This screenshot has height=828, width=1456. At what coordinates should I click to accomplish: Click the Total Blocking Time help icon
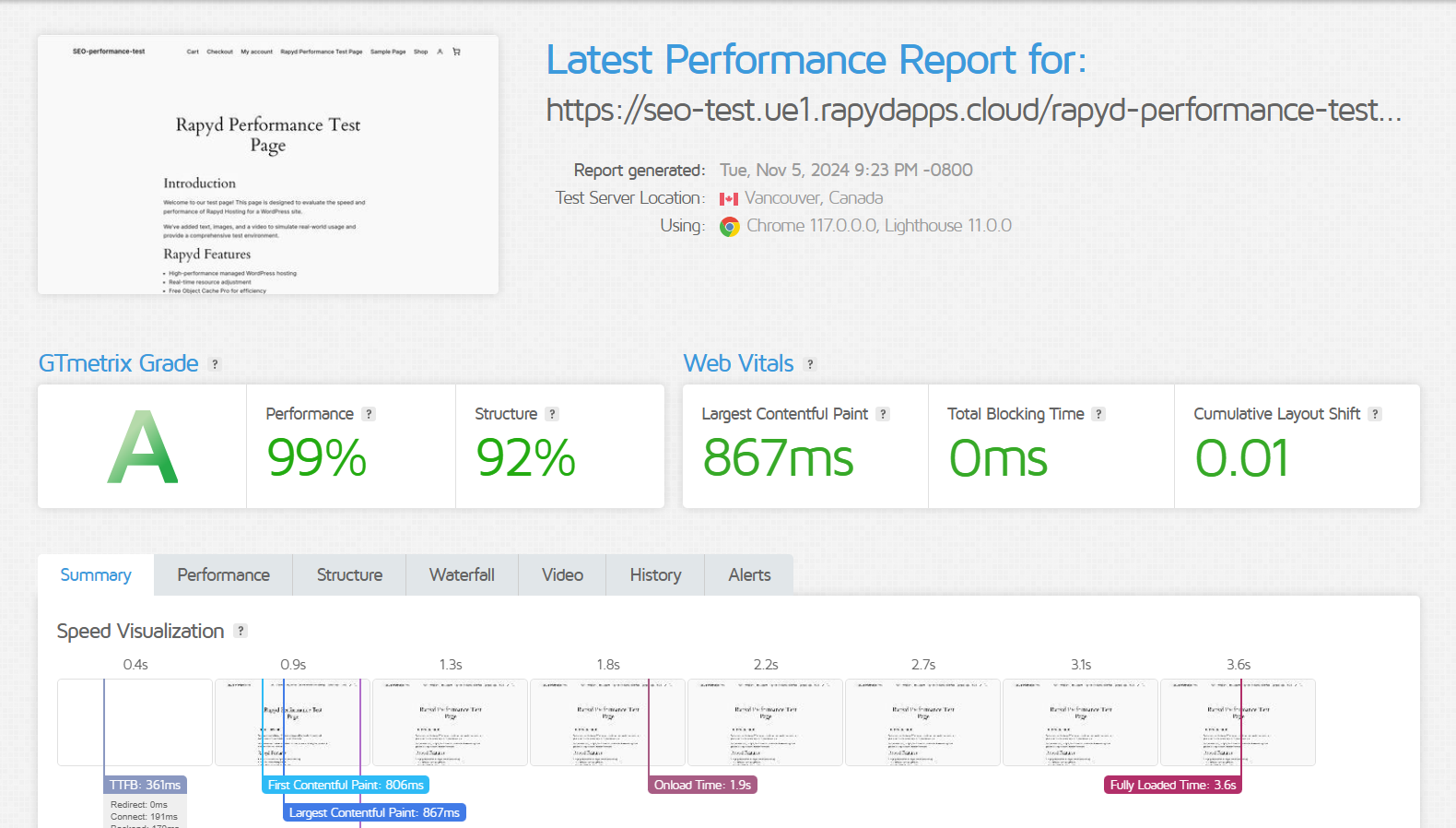pos(1098,414)
